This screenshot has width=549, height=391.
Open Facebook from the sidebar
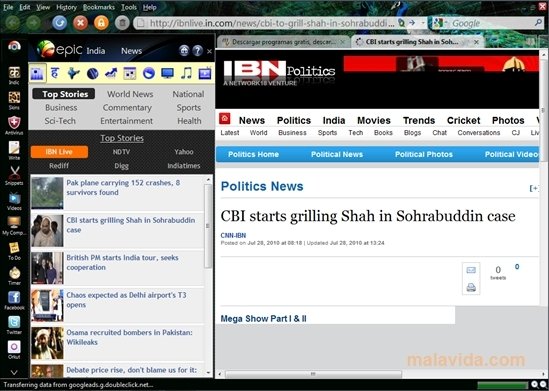coord(14,301)
